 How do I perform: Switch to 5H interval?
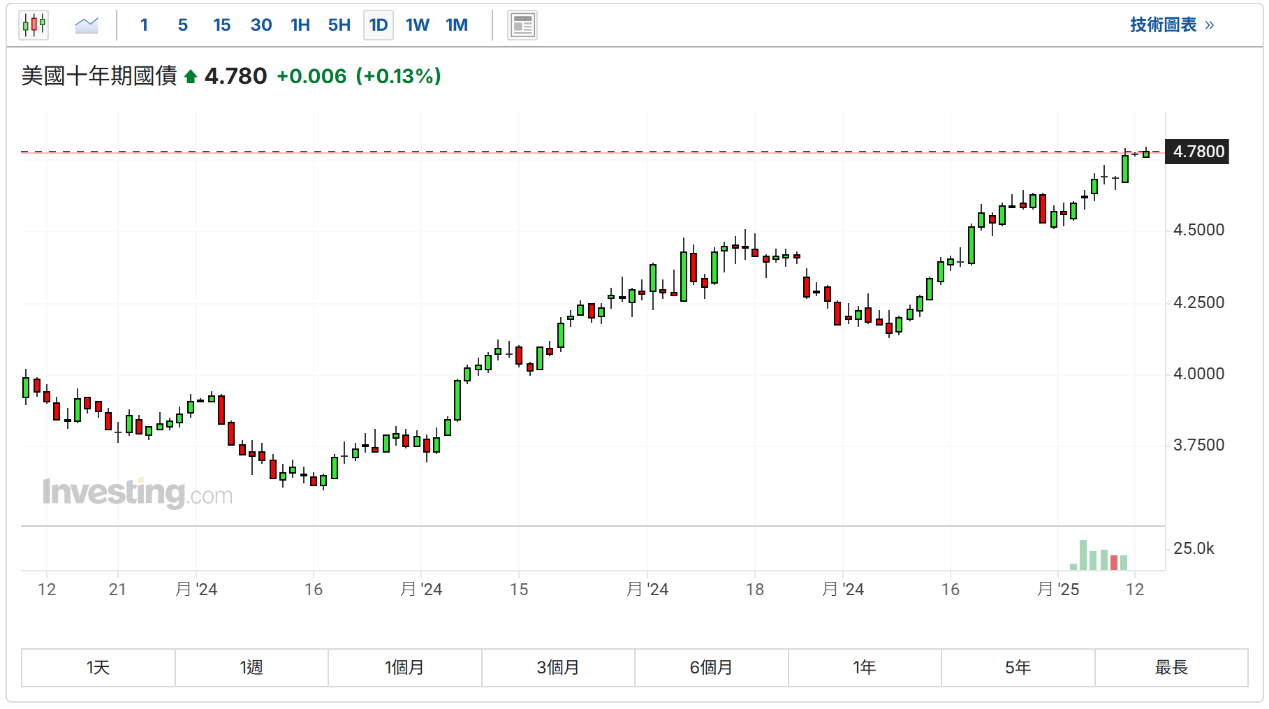(339, 25)
